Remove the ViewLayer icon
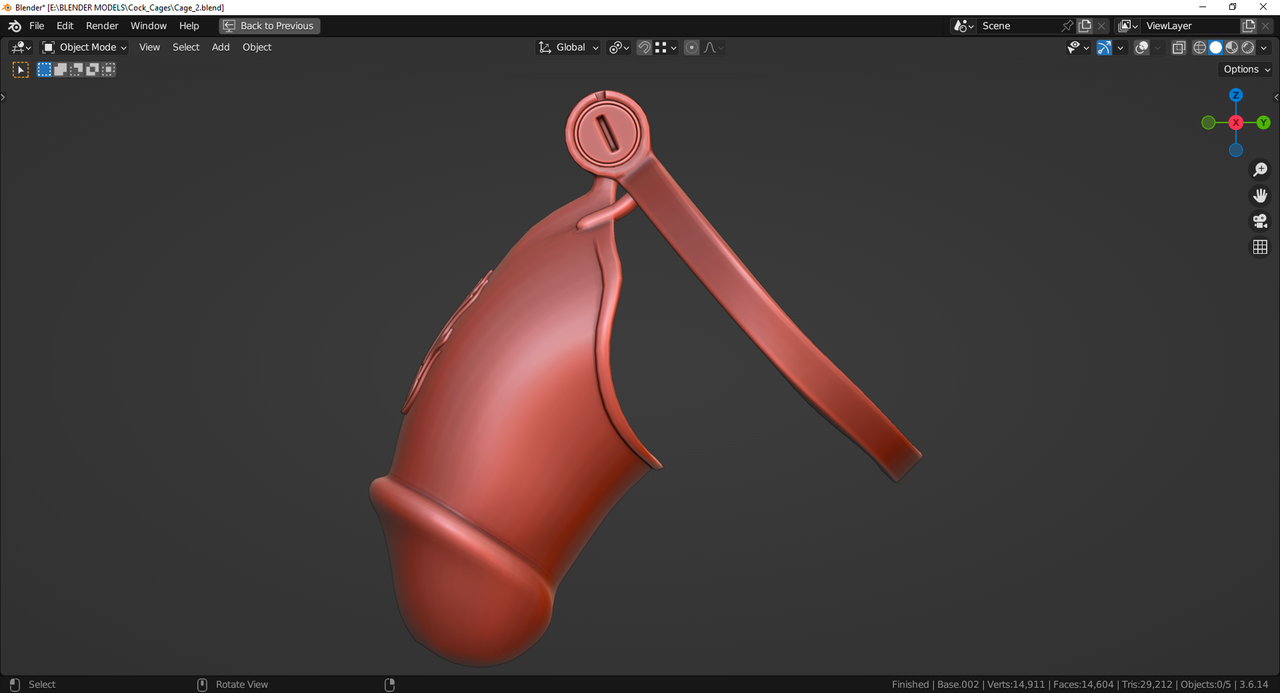The image size is (1280, 693). tap(1266, 26)
